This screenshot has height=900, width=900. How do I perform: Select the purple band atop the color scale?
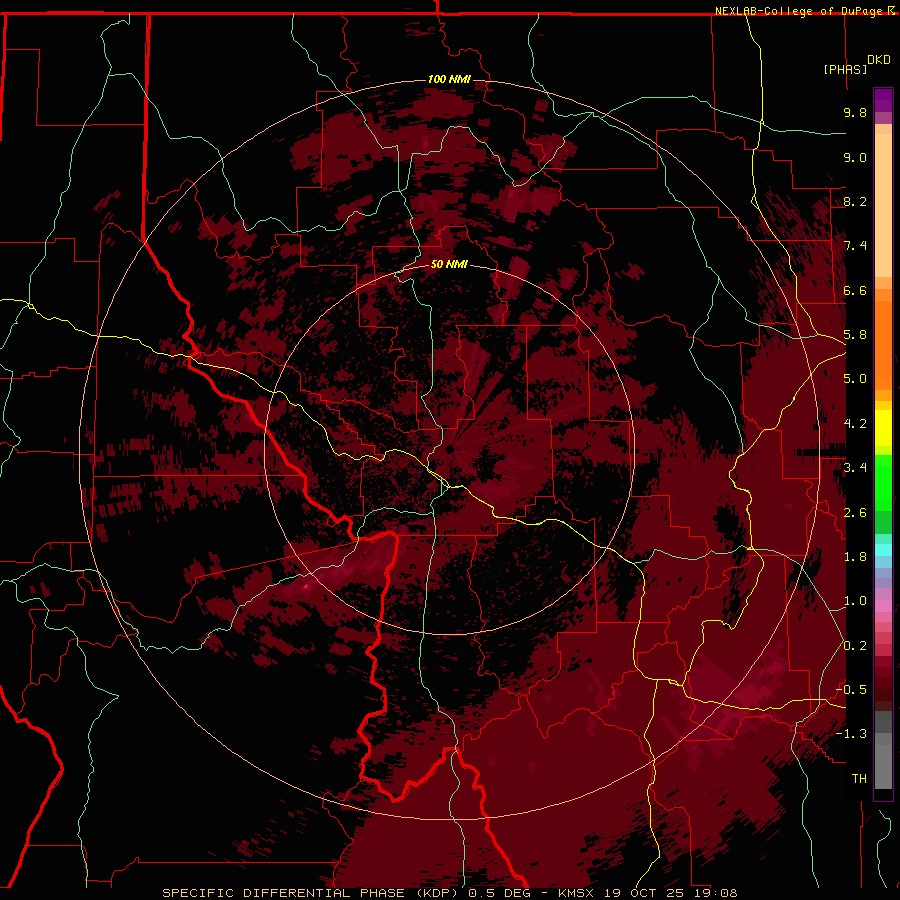coord(883,100)
